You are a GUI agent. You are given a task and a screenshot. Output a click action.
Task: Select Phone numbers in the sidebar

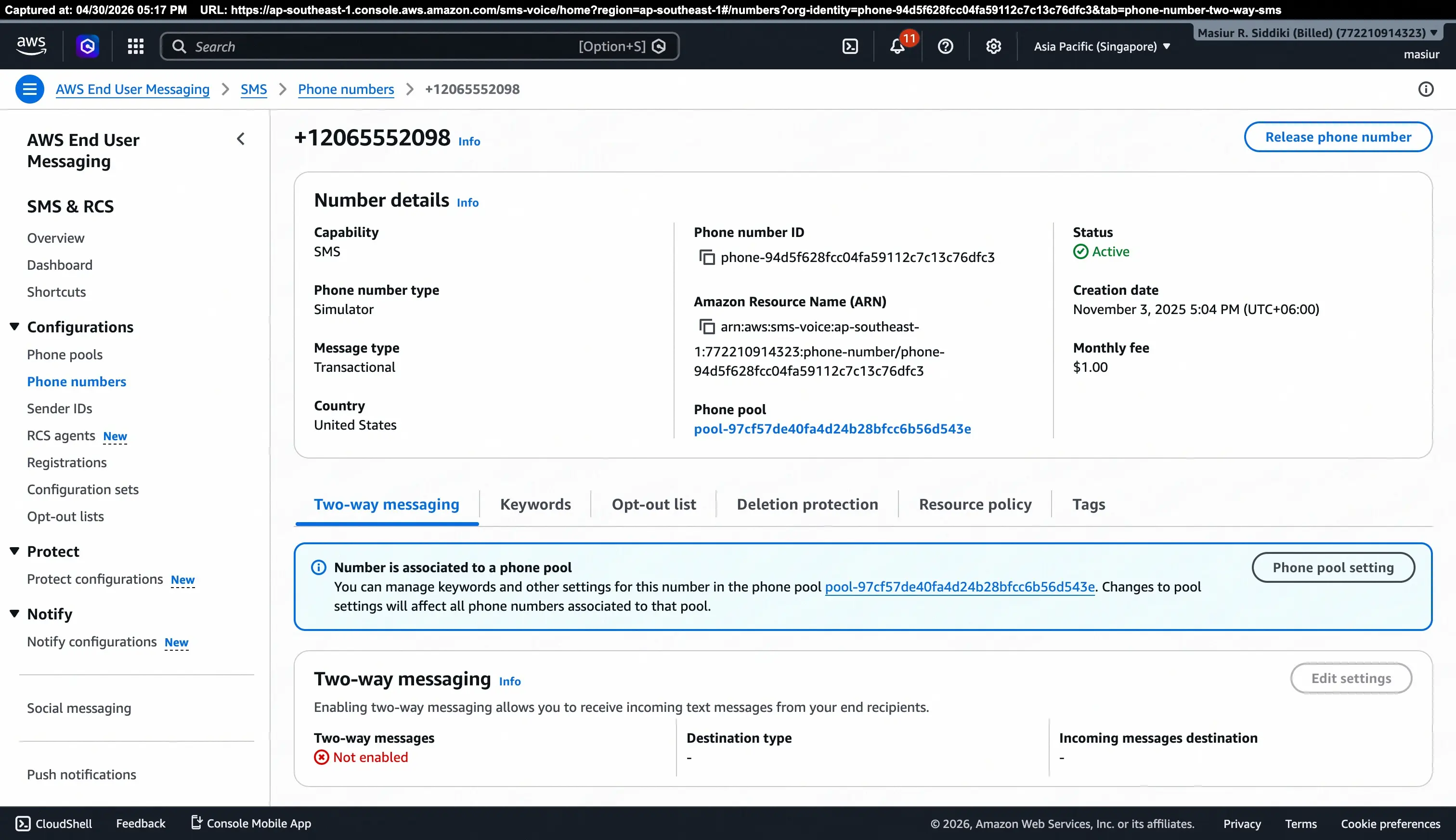(77, 382)
